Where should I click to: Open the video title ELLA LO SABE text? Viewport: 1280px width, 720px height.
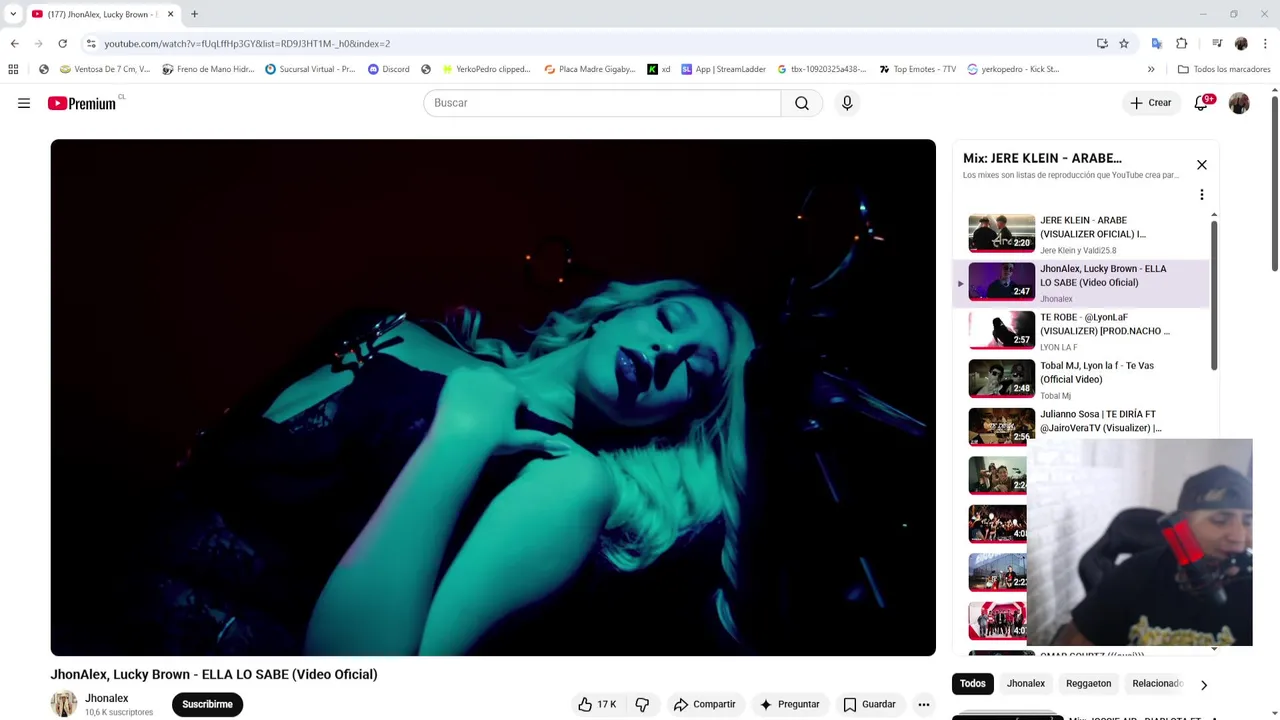(214, 675)
